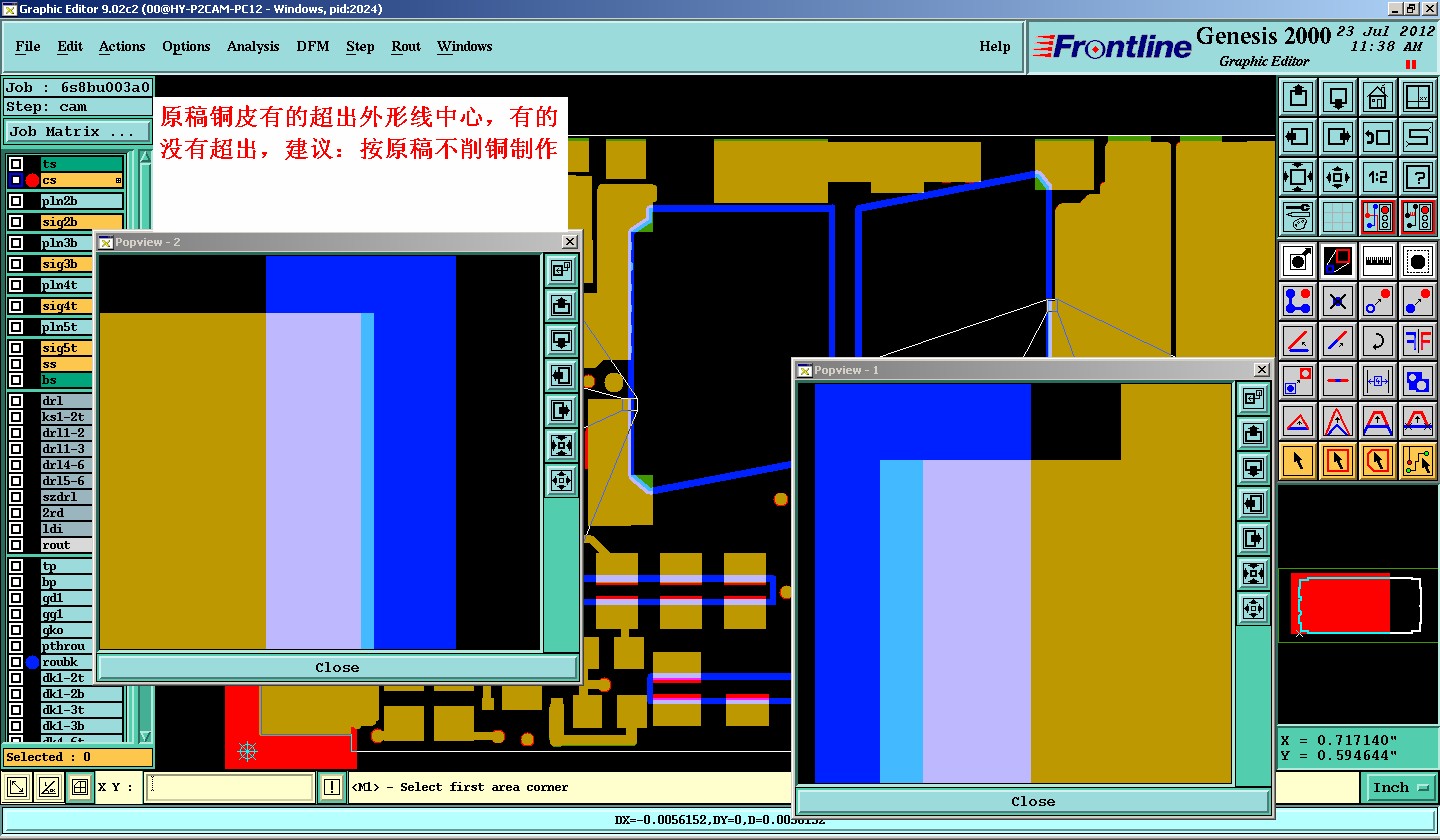Screen dimensions: 1440x840
Task: Click the pan up icon in Popview - 1 side toolbar
Action: (x=1253, y=433)
